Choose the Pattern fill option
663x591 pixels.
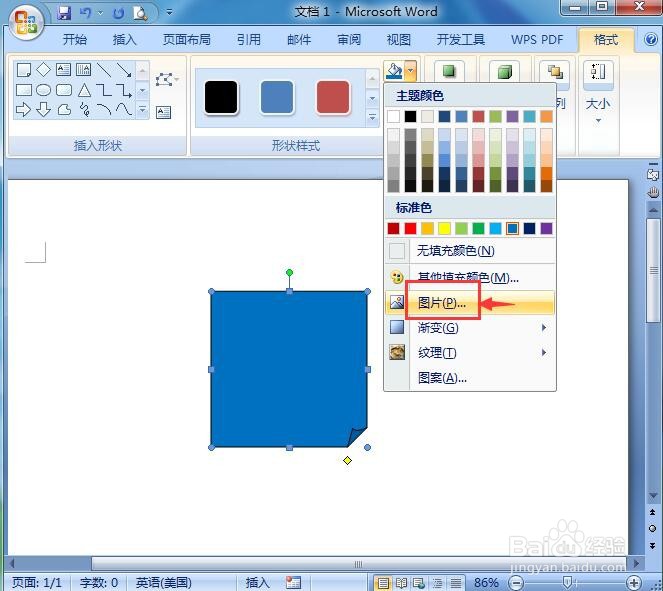(469, 378)
